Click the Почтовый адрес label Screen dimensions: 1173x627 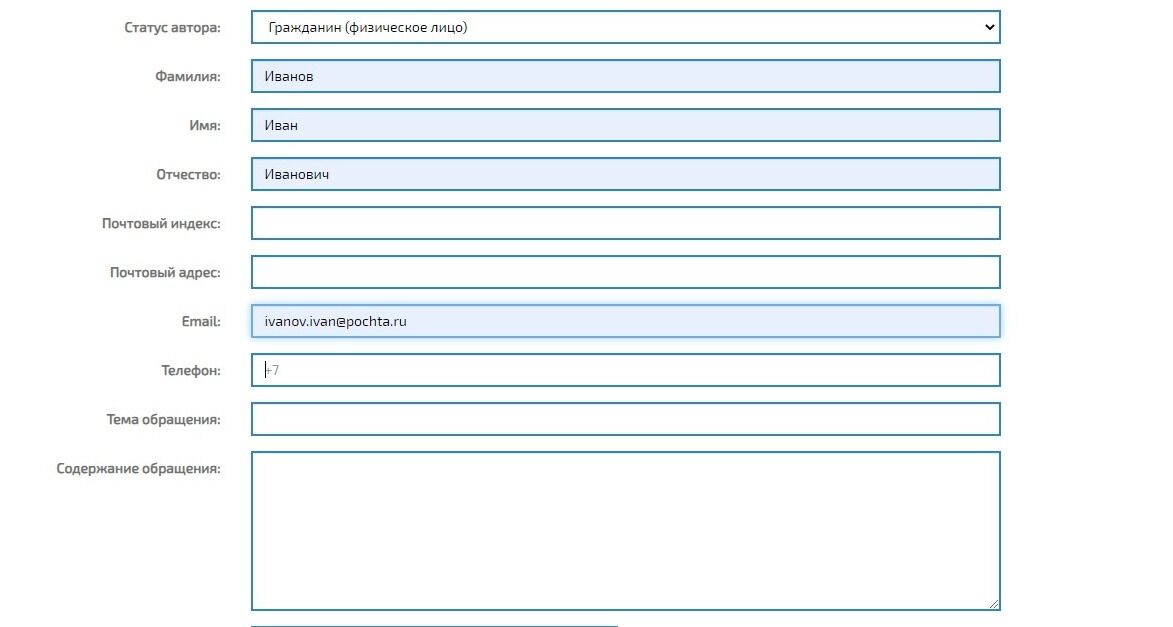coord(165,272)
